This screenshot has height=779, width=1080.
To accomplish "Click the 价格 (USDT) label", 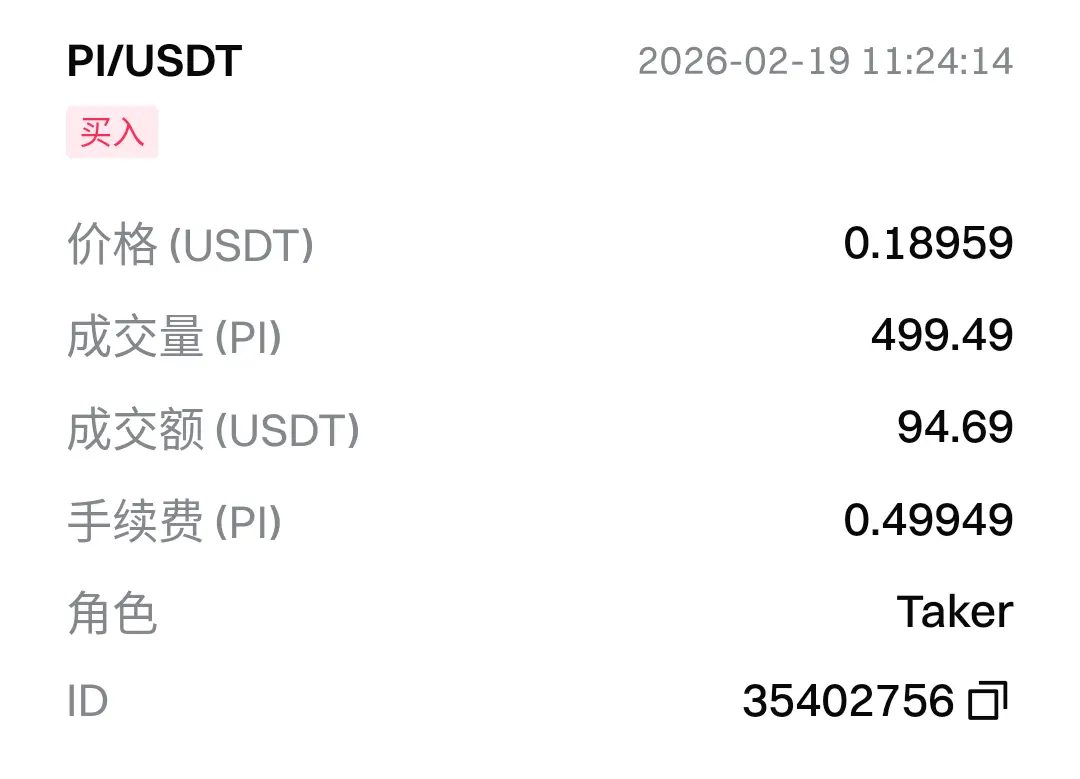I will 191,245.
